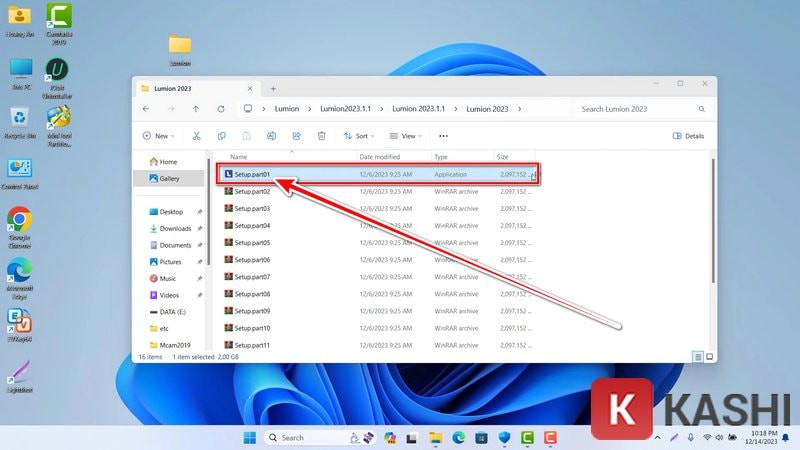
Task: Click the Share icon in toolbar
Action: (x=296, y=136)
